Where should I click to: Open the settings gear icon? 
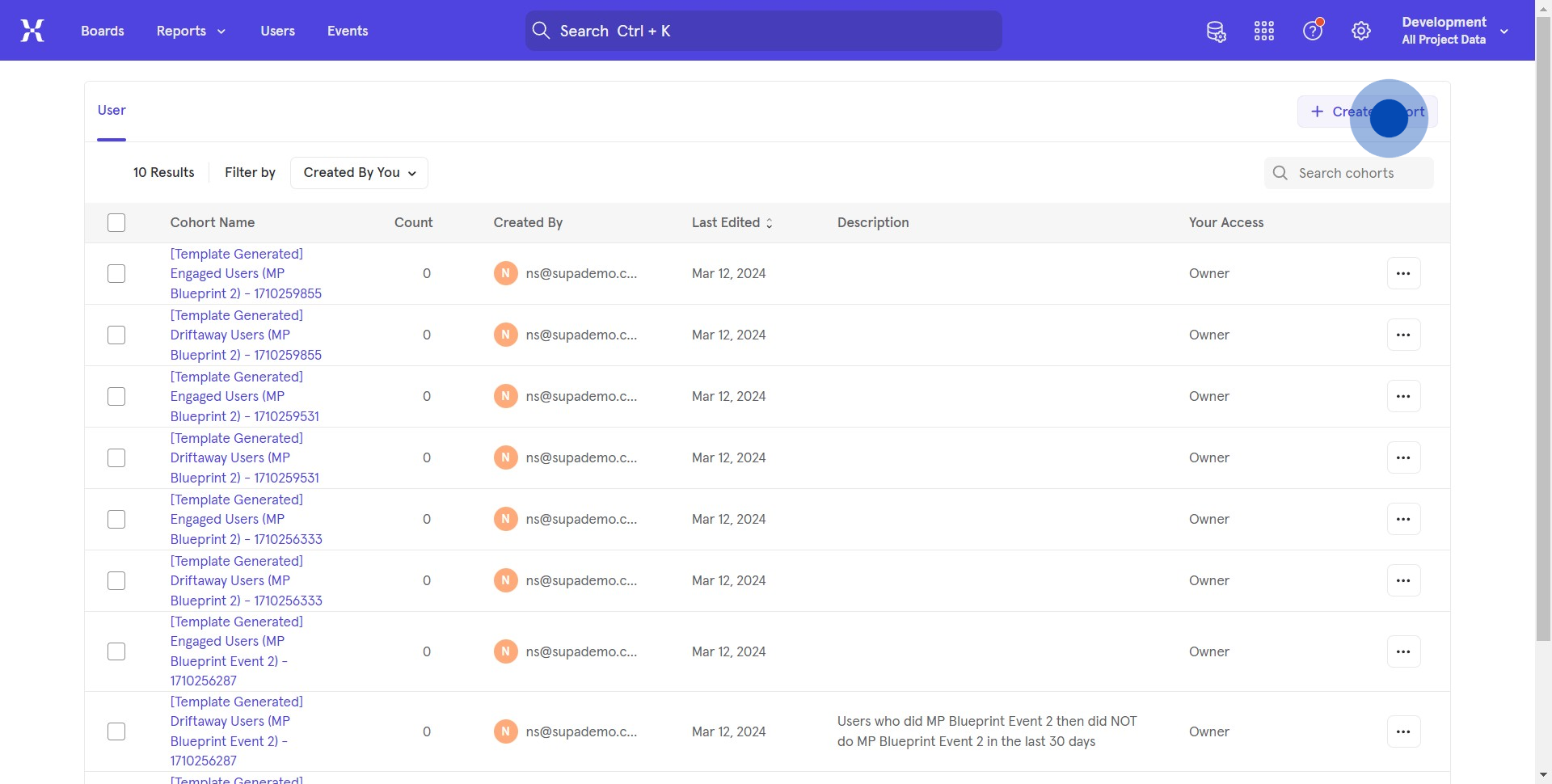pos(1361,32)
